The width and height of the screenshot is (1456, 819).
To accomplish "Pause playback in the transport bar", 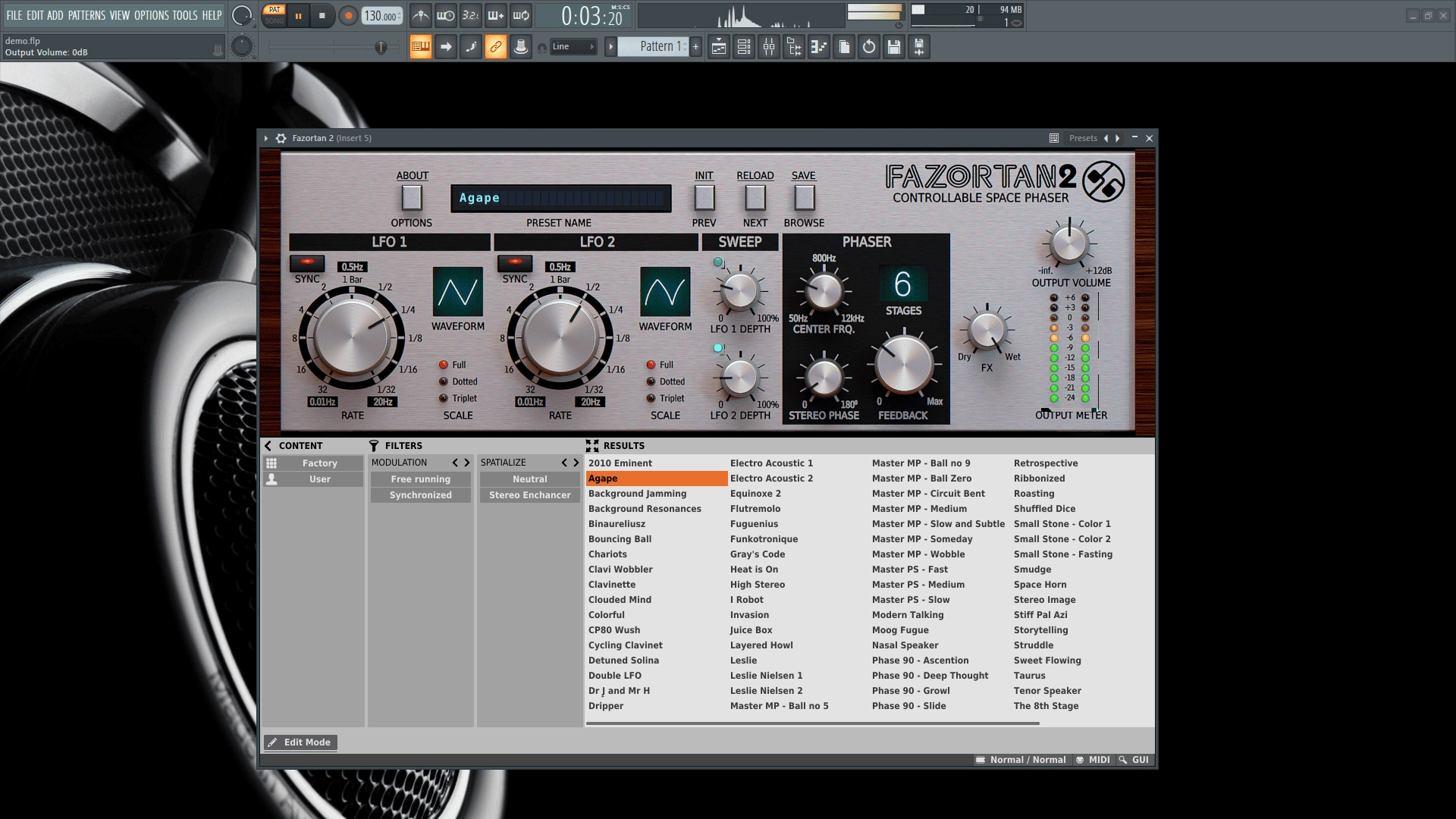I will [x=298, y=15].
